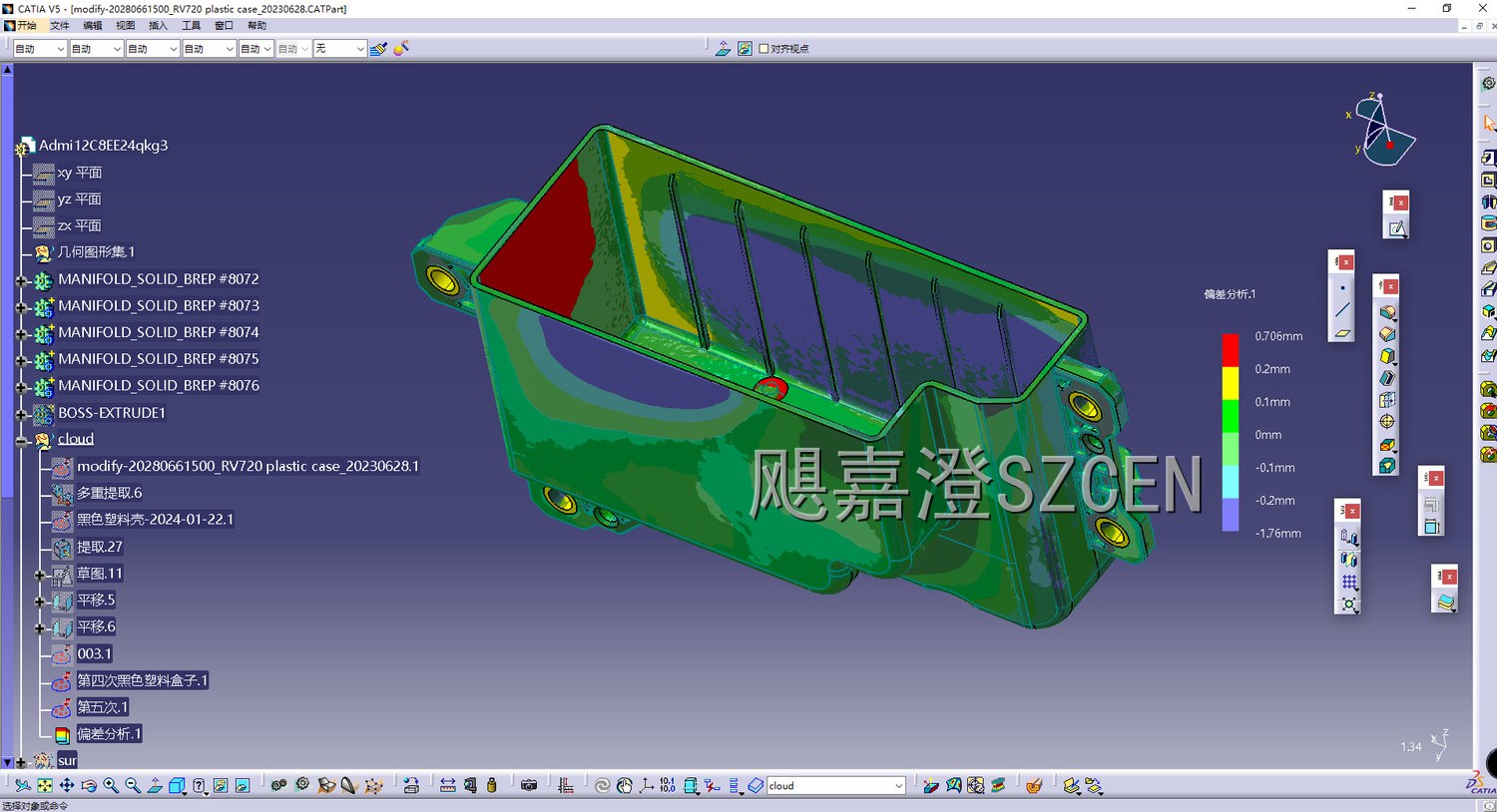Click the target crosshair icon in floating toolbar
Image resolution: width=1497 pixels, height=812 pixels.
click(1387, 421)
